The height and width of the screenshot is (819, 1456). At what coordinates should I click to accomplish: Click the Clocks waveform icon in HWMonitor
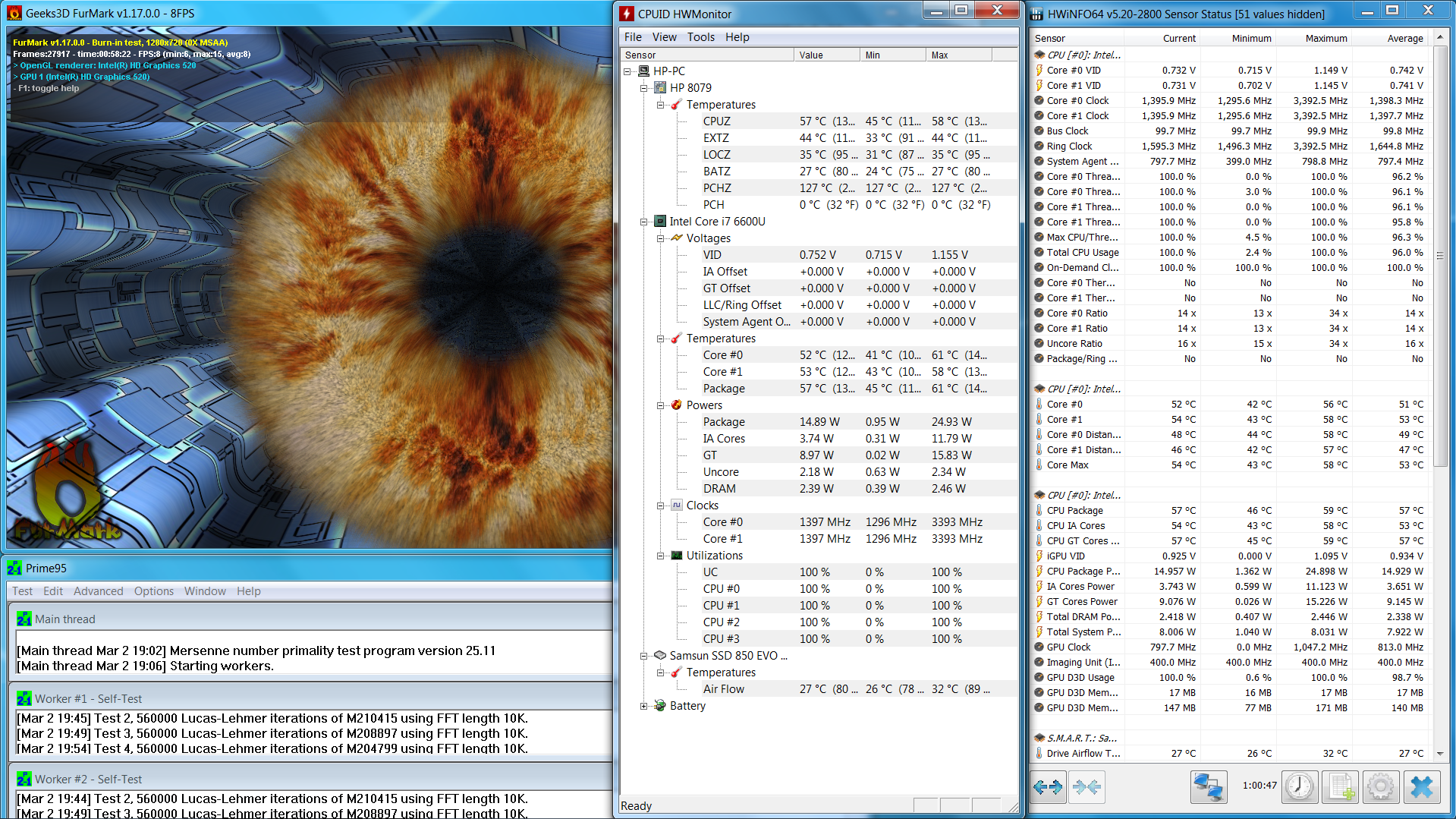click(677, 506)
